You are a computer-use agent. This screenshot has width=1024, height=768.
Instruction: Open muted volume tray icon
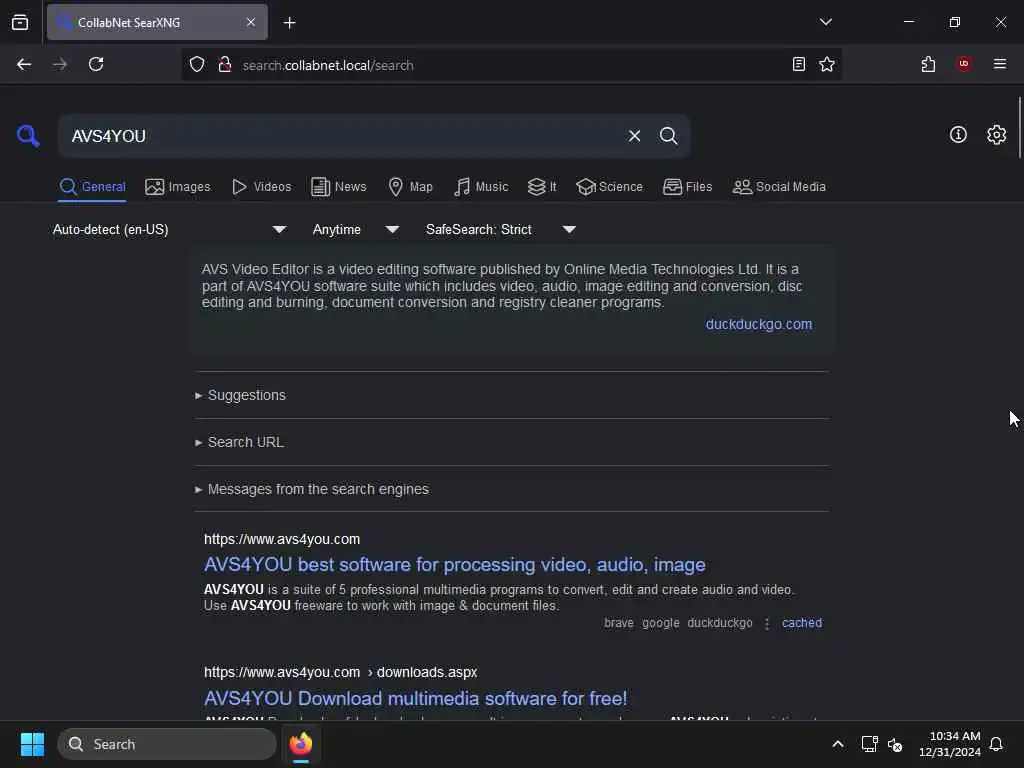tap(895, 744)
